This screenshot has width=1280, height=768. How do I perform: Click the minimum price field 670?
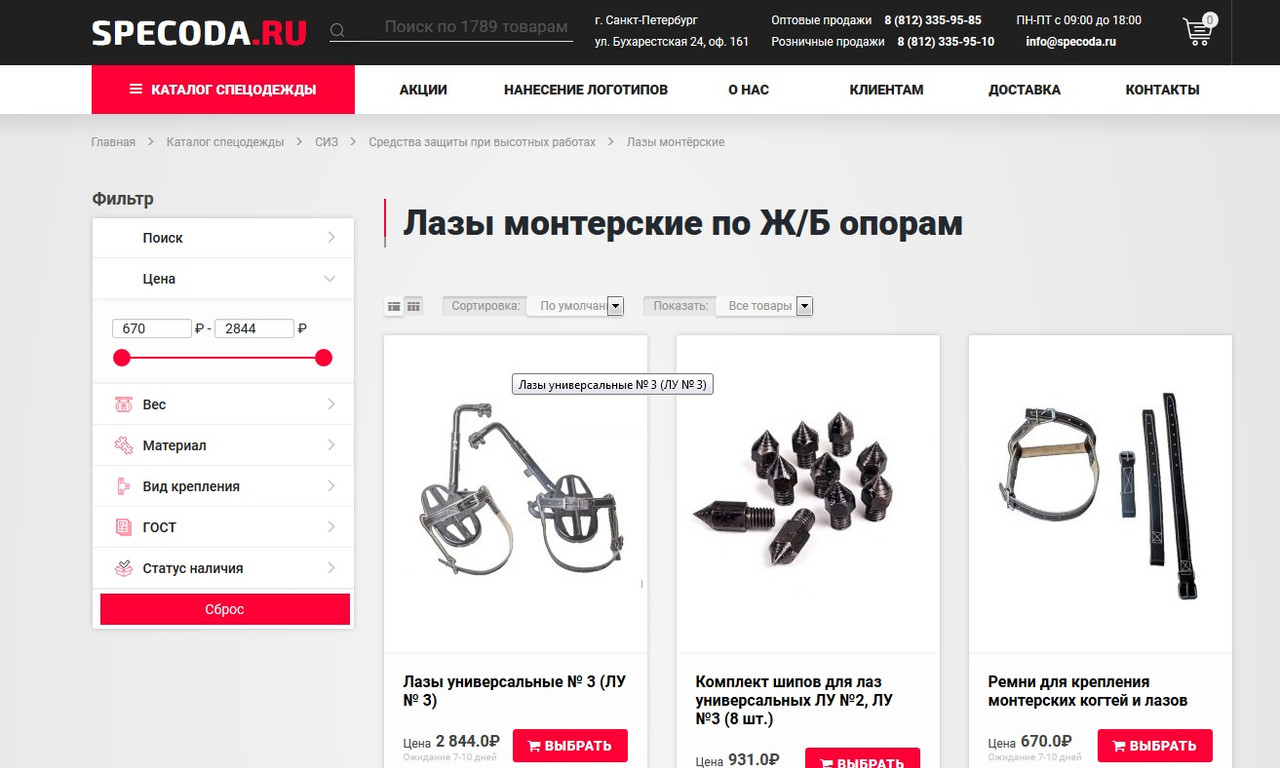point(151,328)
